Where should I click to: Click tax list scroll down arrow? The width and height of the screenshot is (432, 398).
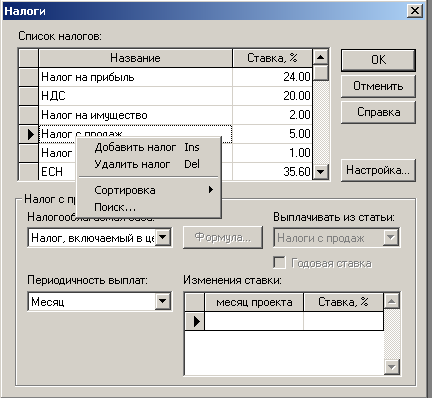coord(321,172)
